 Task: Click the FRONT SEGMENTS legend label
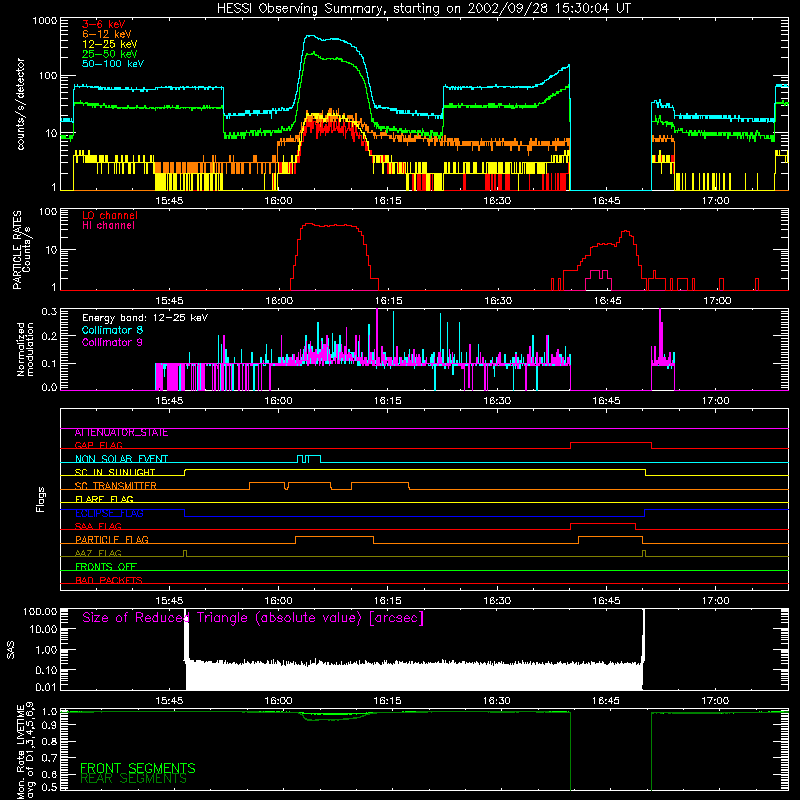pos(138,768)
